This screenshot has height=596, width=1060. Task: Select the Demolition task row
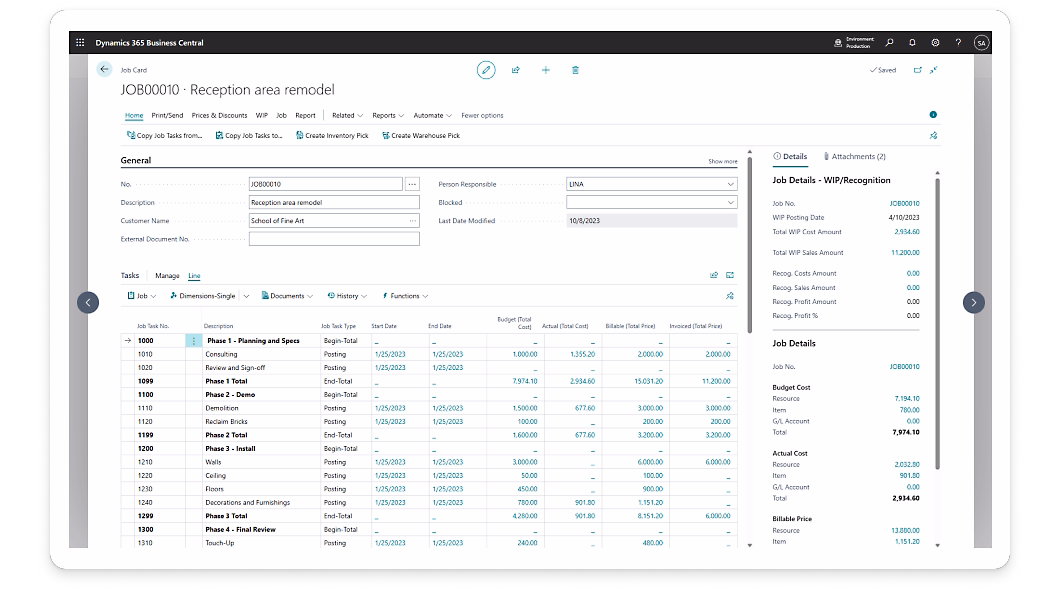coord(429,408)
